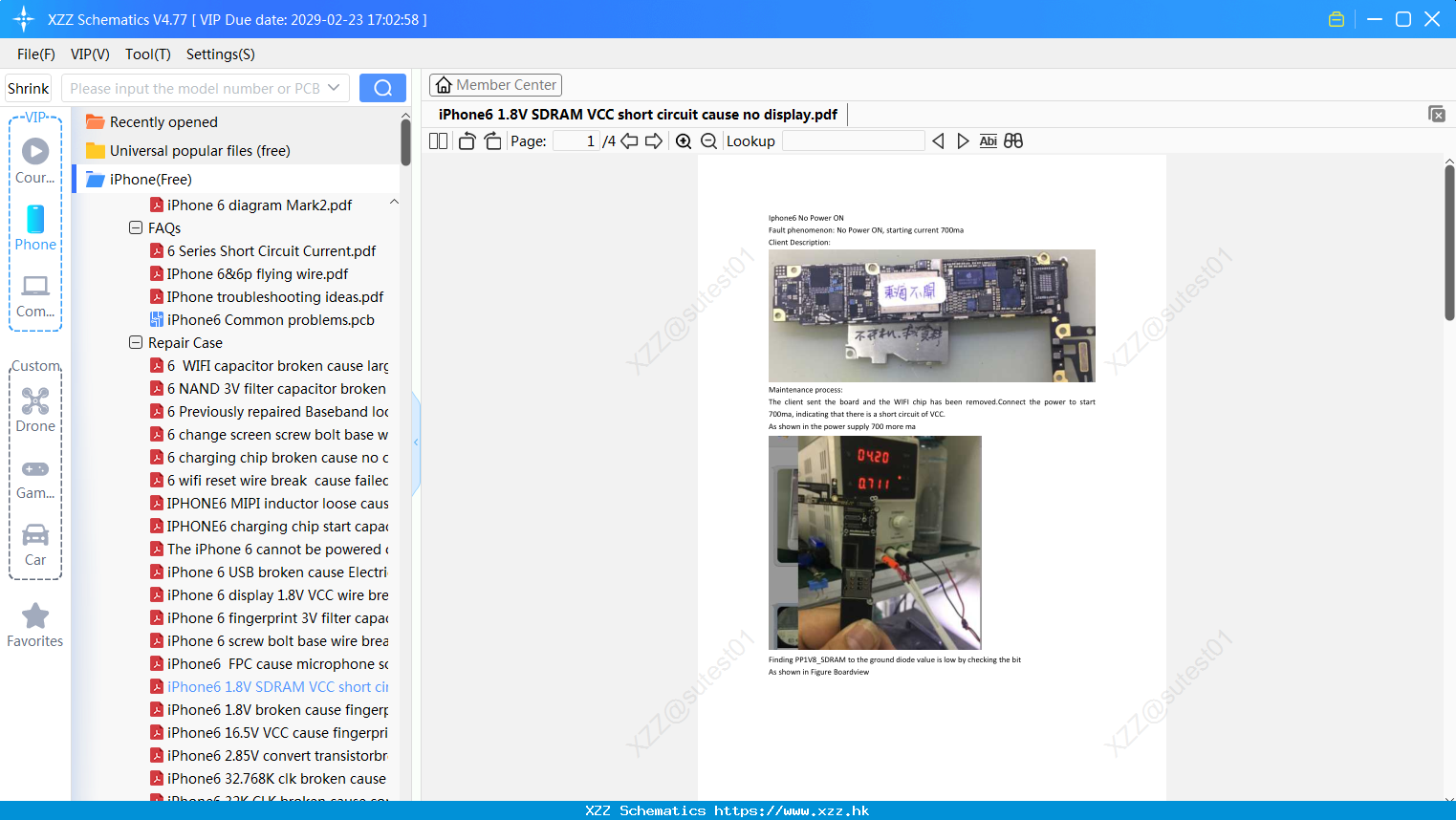Toggle two-page view layout icon
Viewport: 1456px width, 820px height.
[x=438, y=141]
